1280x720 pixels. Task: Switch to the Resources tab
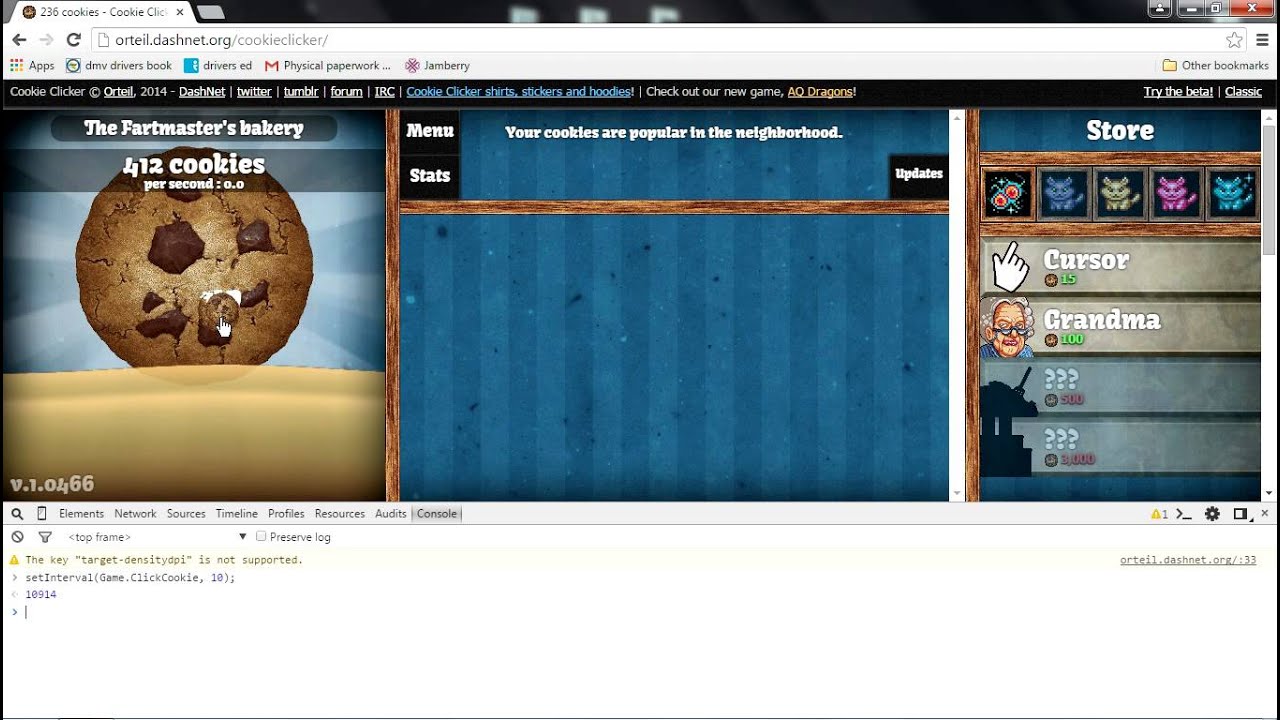point(340,513)
